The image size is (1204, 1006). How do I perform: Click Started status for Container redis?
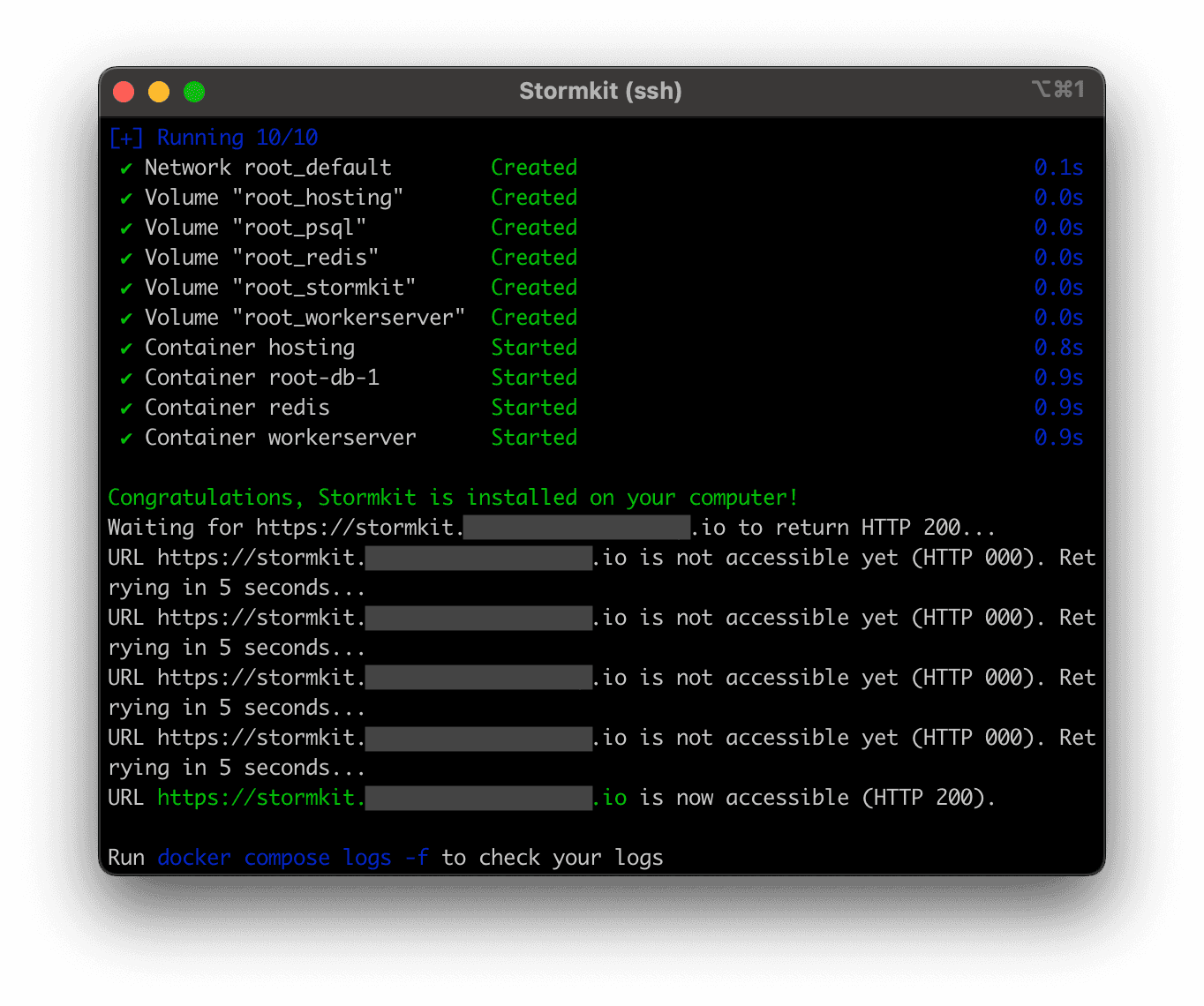tap(534, 408)
